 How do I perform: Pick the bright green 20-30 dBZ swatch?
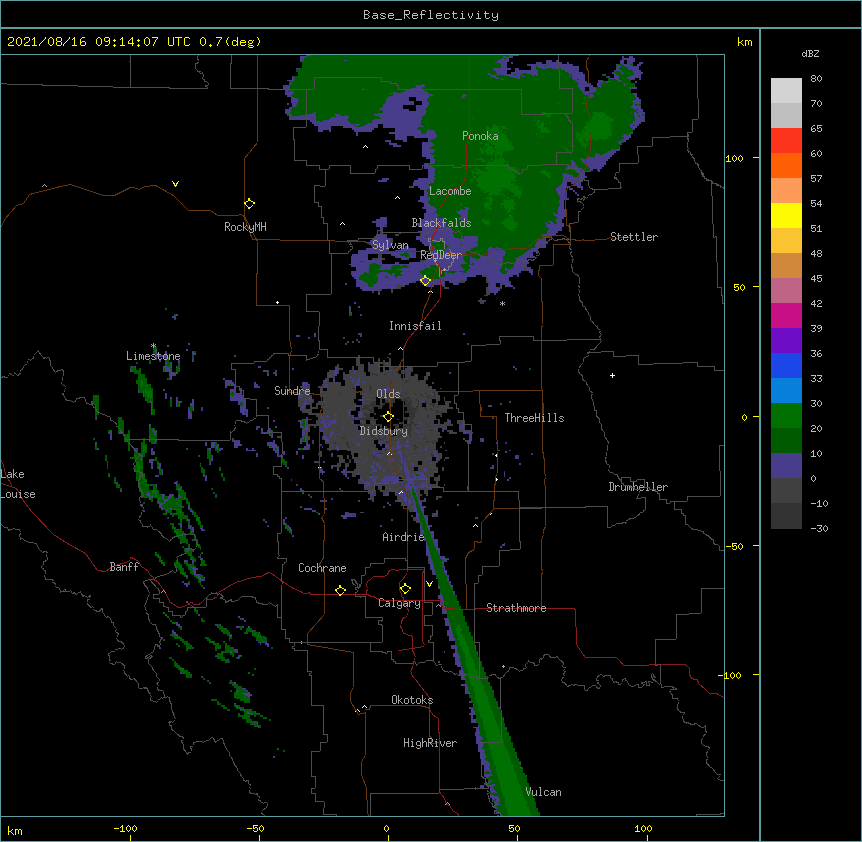click(x=786, y=416)
